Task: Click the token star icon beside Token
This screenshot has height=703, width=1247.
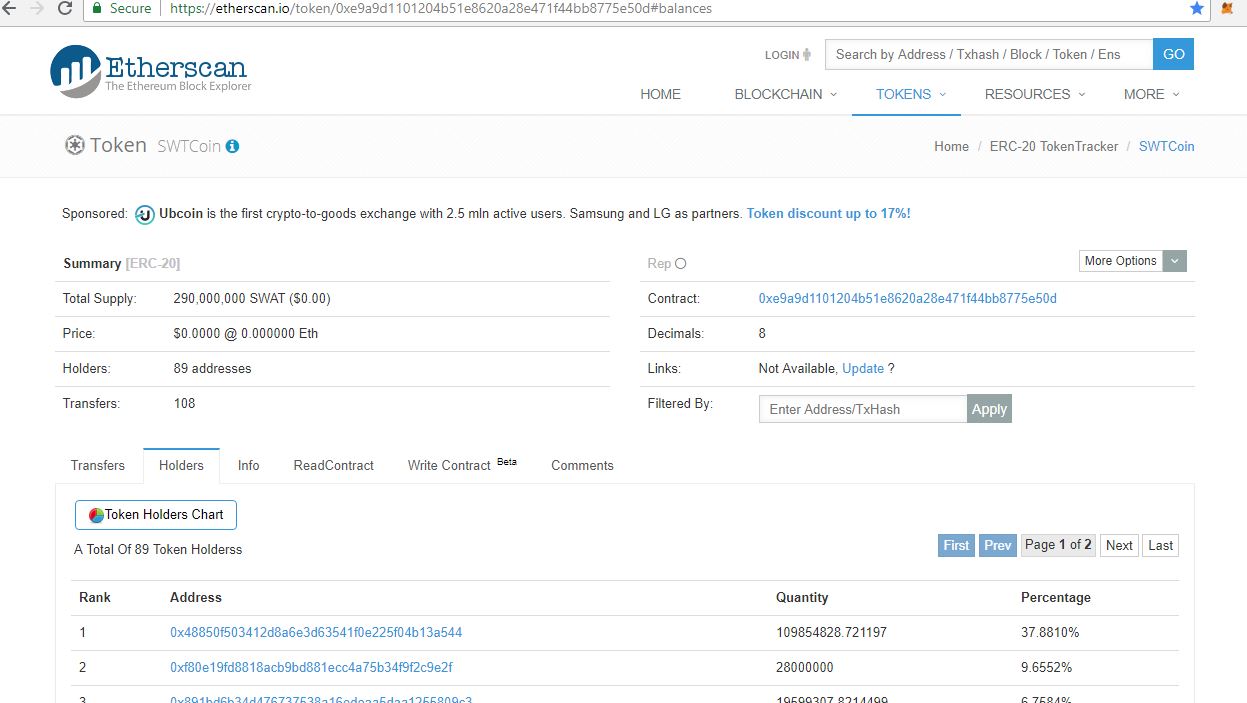Action: point(74,146)
